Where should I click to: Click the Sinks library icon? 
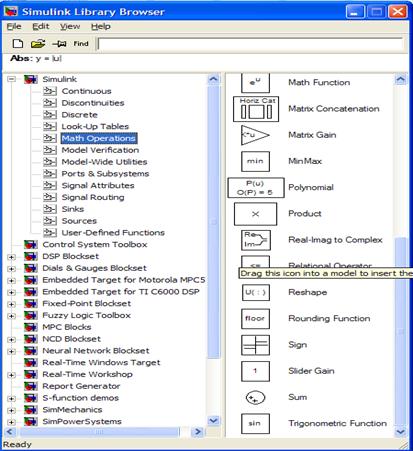point(50,209)
